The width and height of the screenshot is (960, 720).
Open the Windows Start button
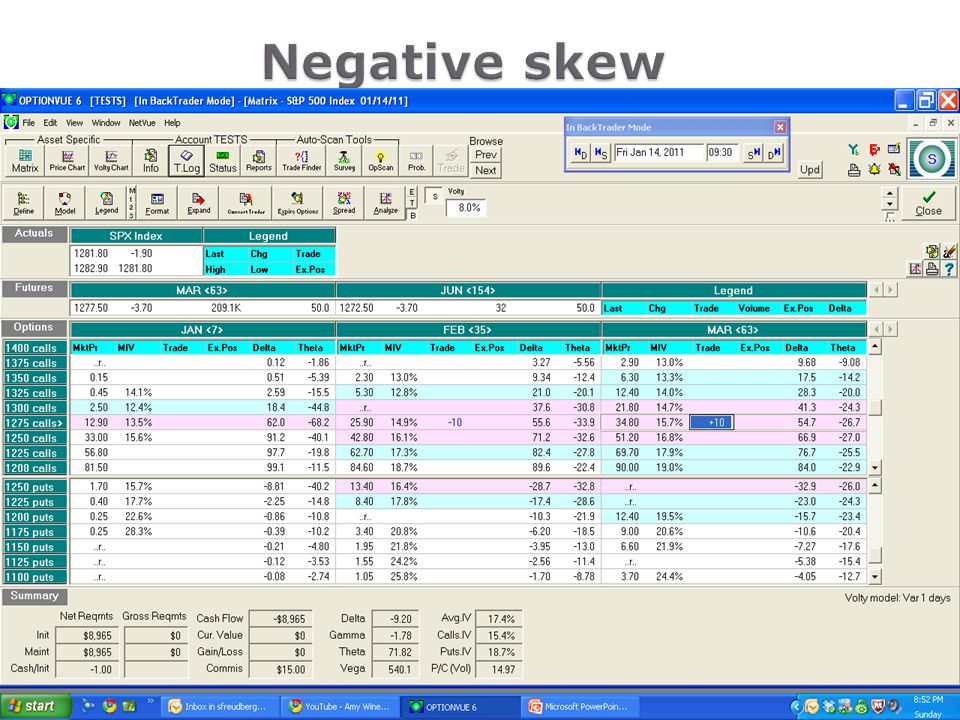[x=34, y=706]
